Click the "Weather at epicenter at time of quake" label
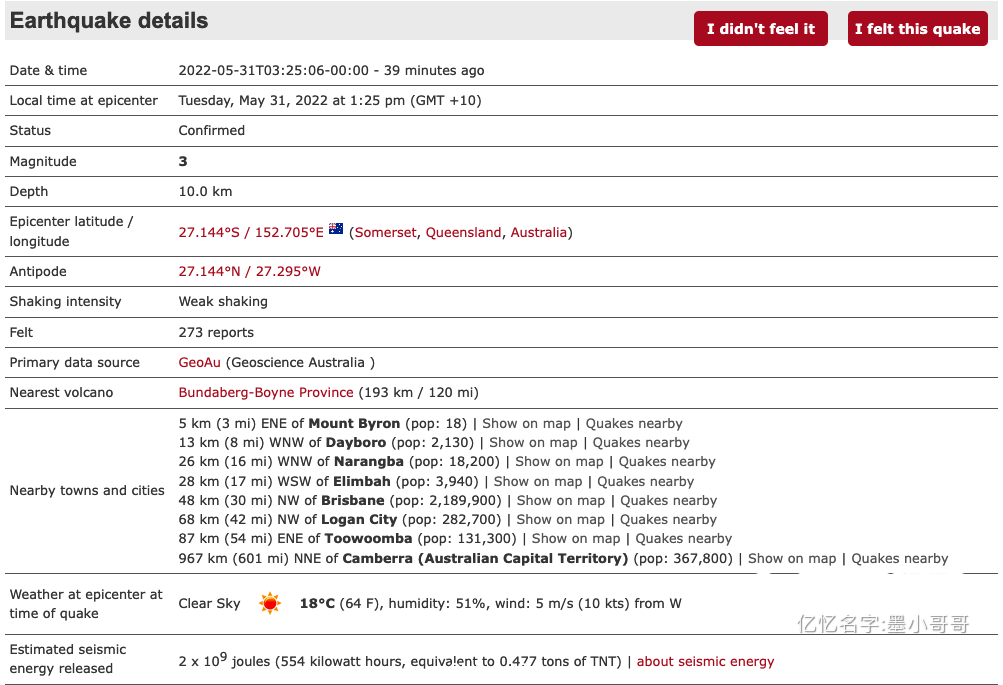 (x=86, y=604)
